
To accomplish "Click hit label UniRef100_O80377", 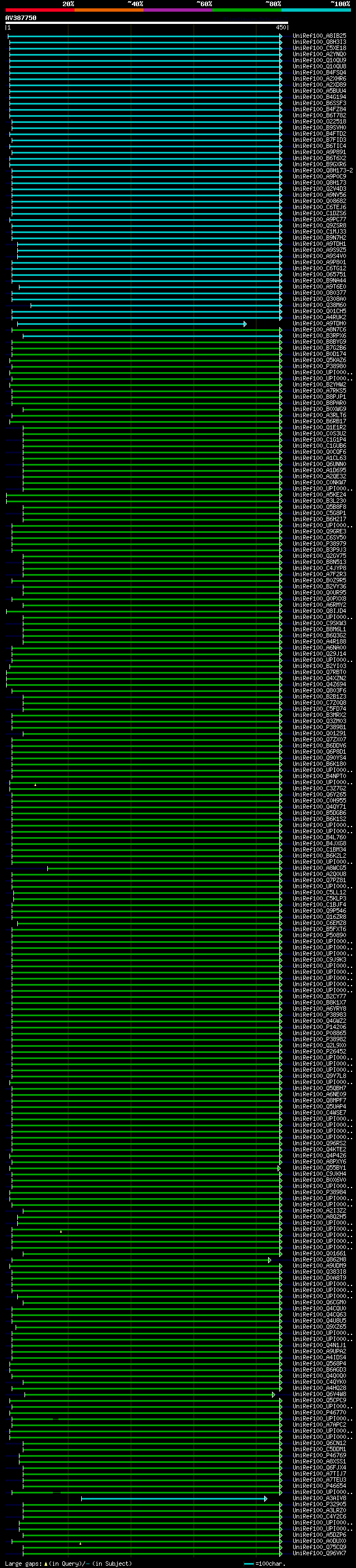I will pyautogui.click(x=319, y=293).
